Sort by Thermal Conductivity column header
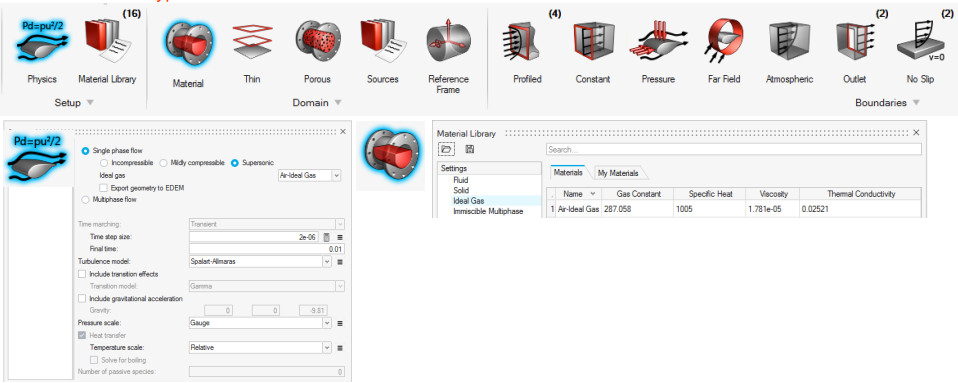This screenshot has height=383, width=958. pos(861,194)
